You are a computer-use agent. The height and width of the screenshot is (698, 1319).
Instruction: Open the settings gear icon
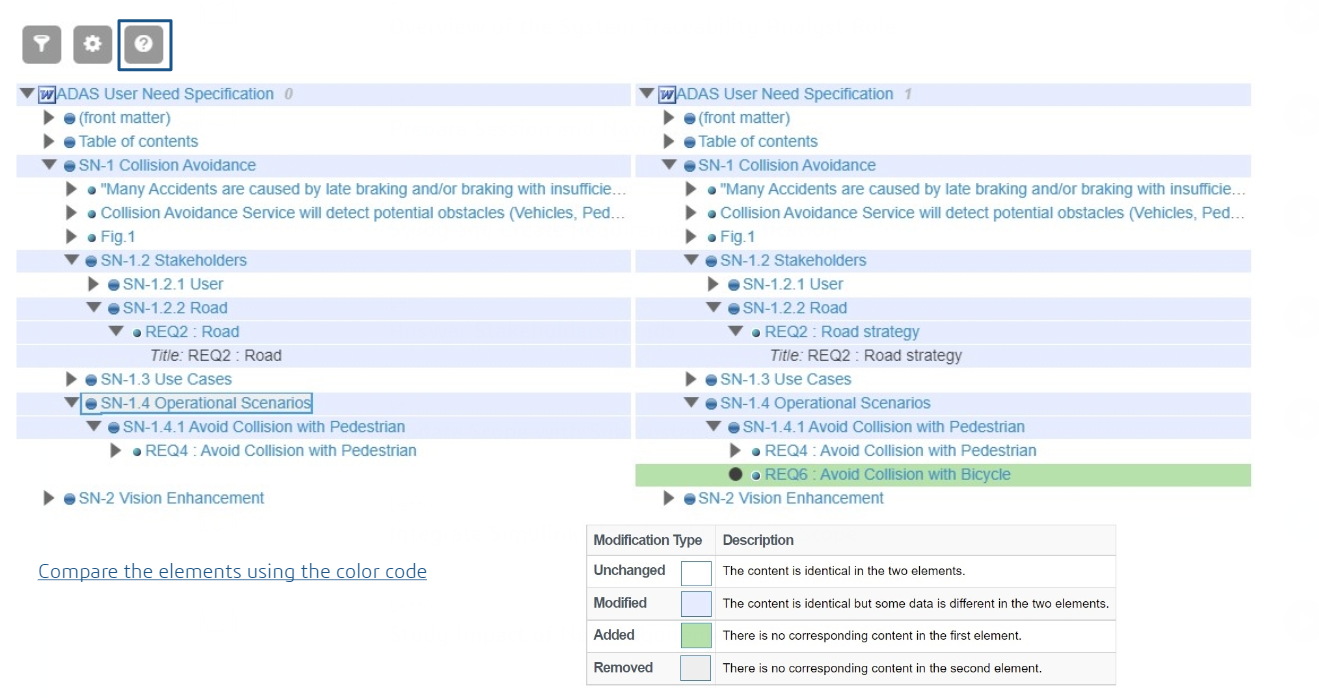point(92,44)
